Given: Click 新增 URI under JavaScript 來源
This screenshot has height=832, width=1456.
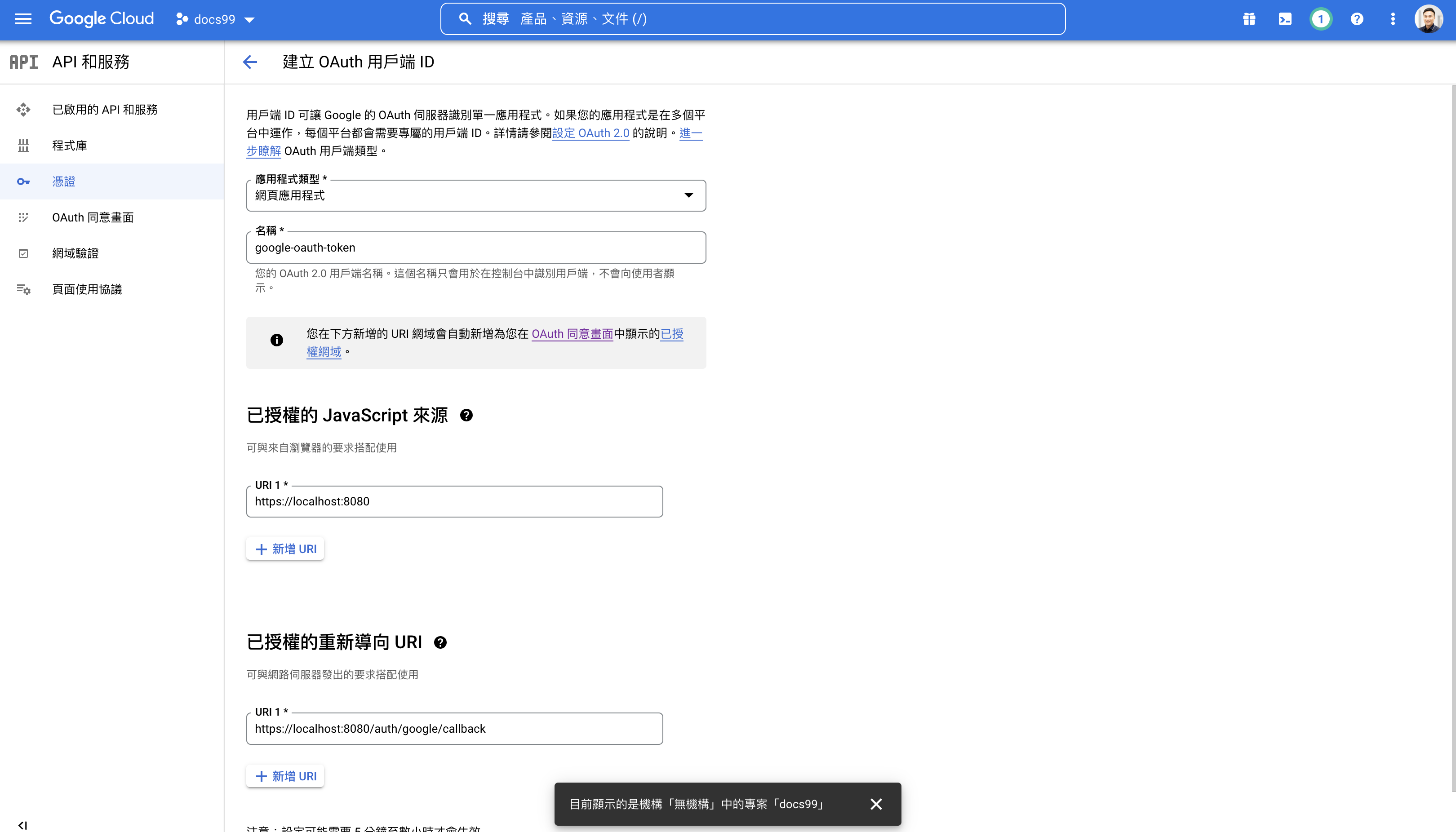Looking at the screenshot, I should coord(285,549).
